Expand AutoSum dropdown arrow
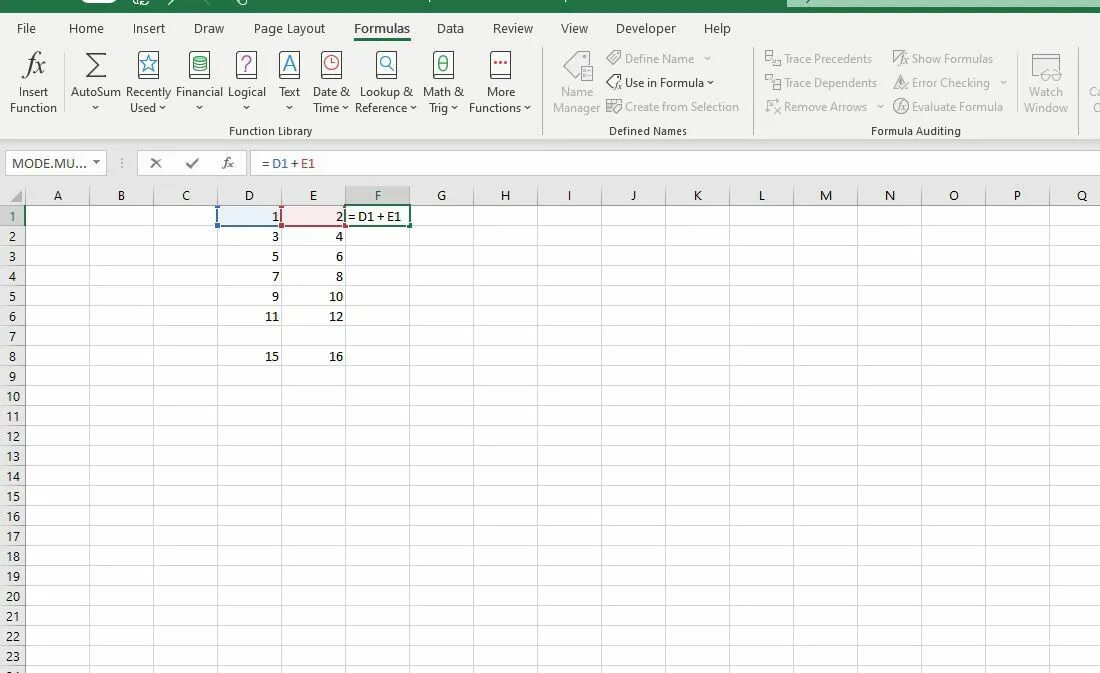1100x673 pixels. point(95,108)
